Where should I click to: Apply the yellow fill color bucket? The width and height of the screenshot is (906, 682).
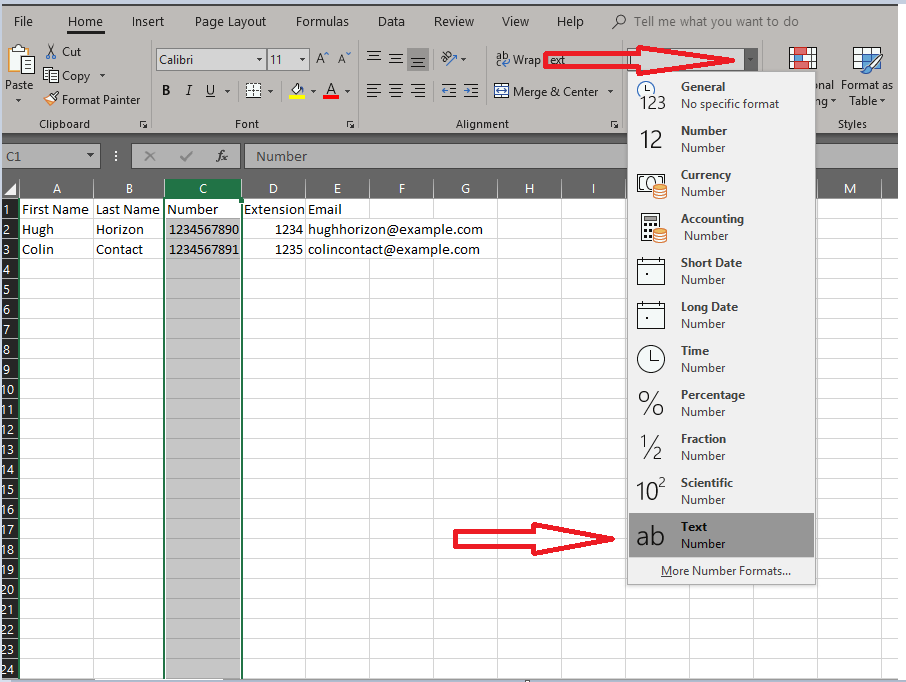[297, 91]
